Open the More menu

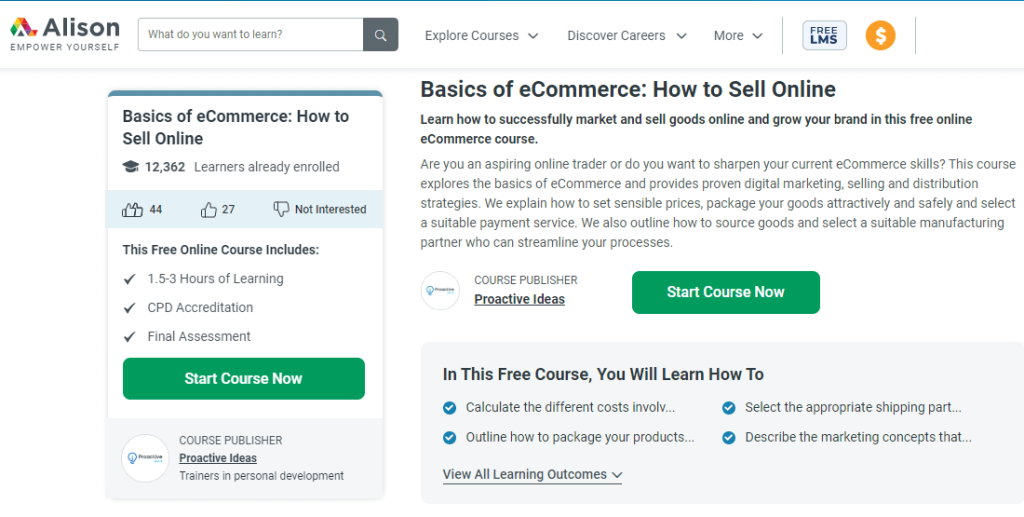(x=738, y=35)
